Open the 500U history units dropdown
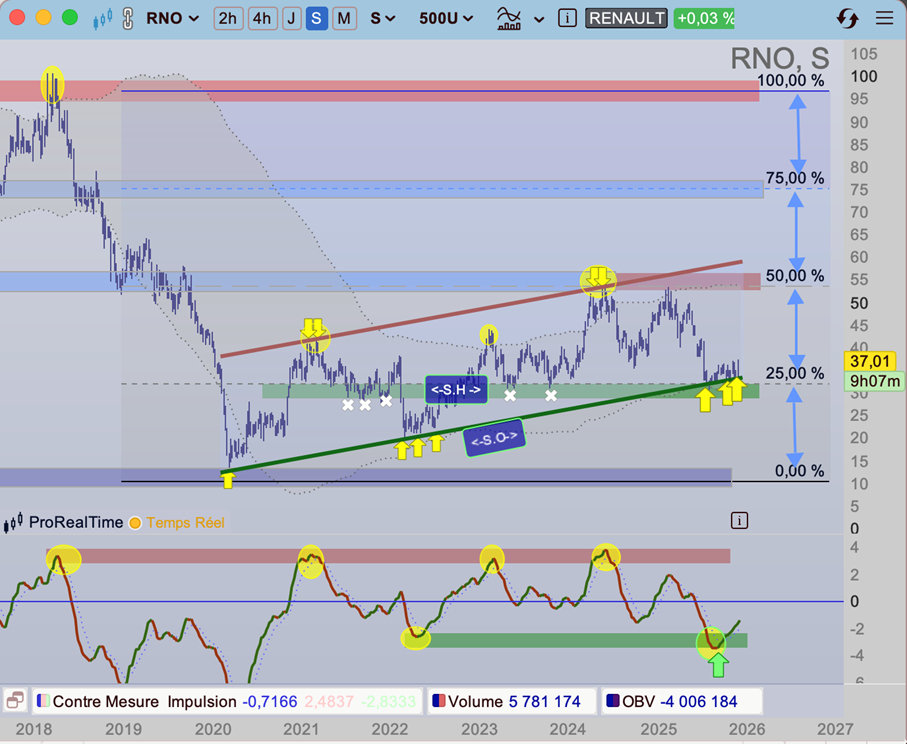The width and height of the screenshot is (907, 744). coord(447,18)
